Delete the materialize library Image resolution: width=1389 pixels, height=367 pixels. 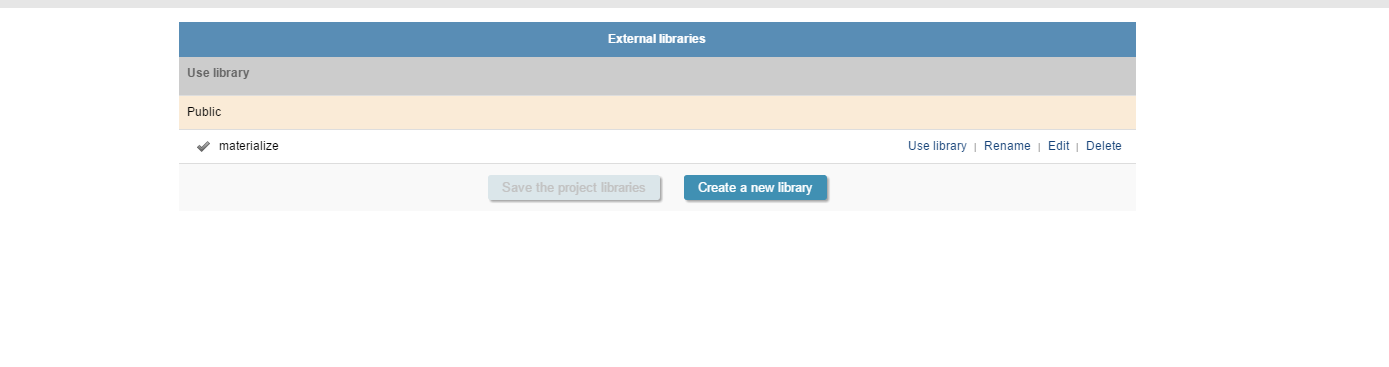click(1104, 146)
